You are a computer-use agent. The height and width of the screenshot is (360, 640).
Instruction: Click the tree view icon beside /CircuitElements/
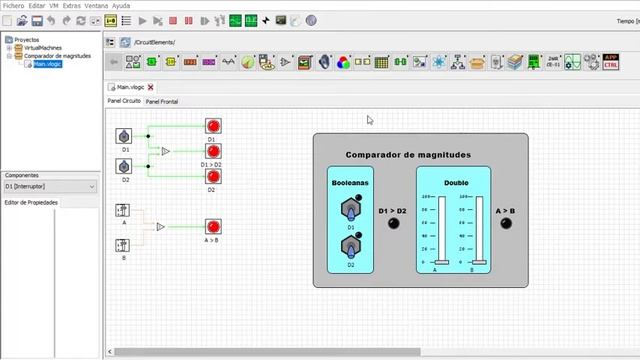(110, 42)
